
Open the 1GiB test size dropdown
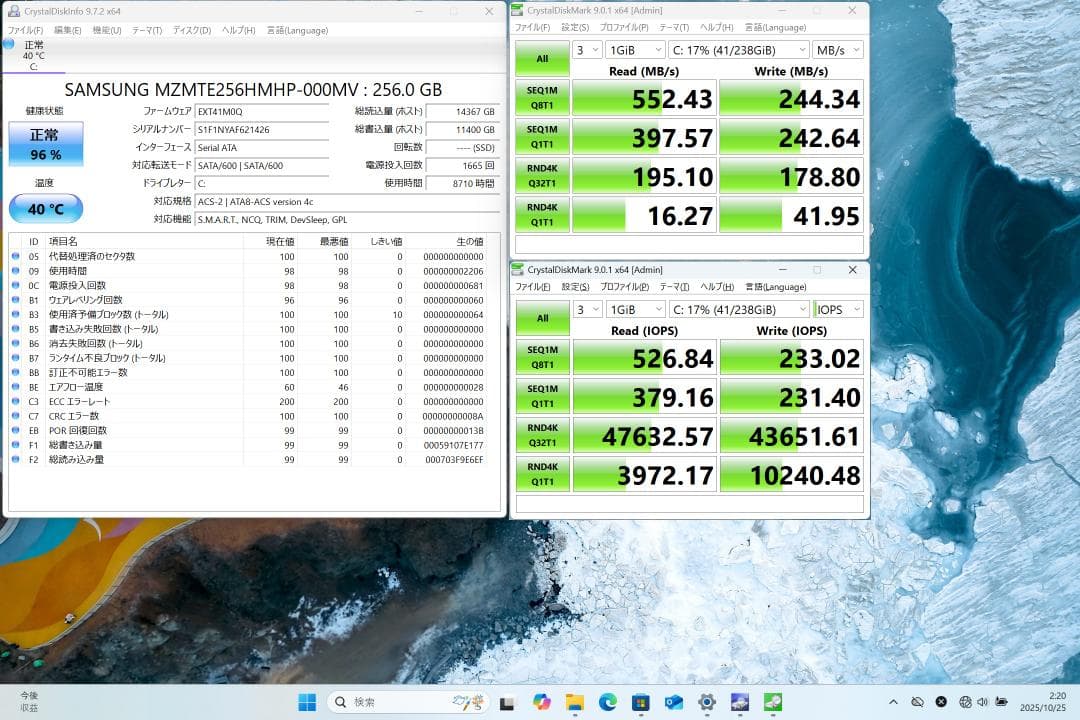click(635, 49)
